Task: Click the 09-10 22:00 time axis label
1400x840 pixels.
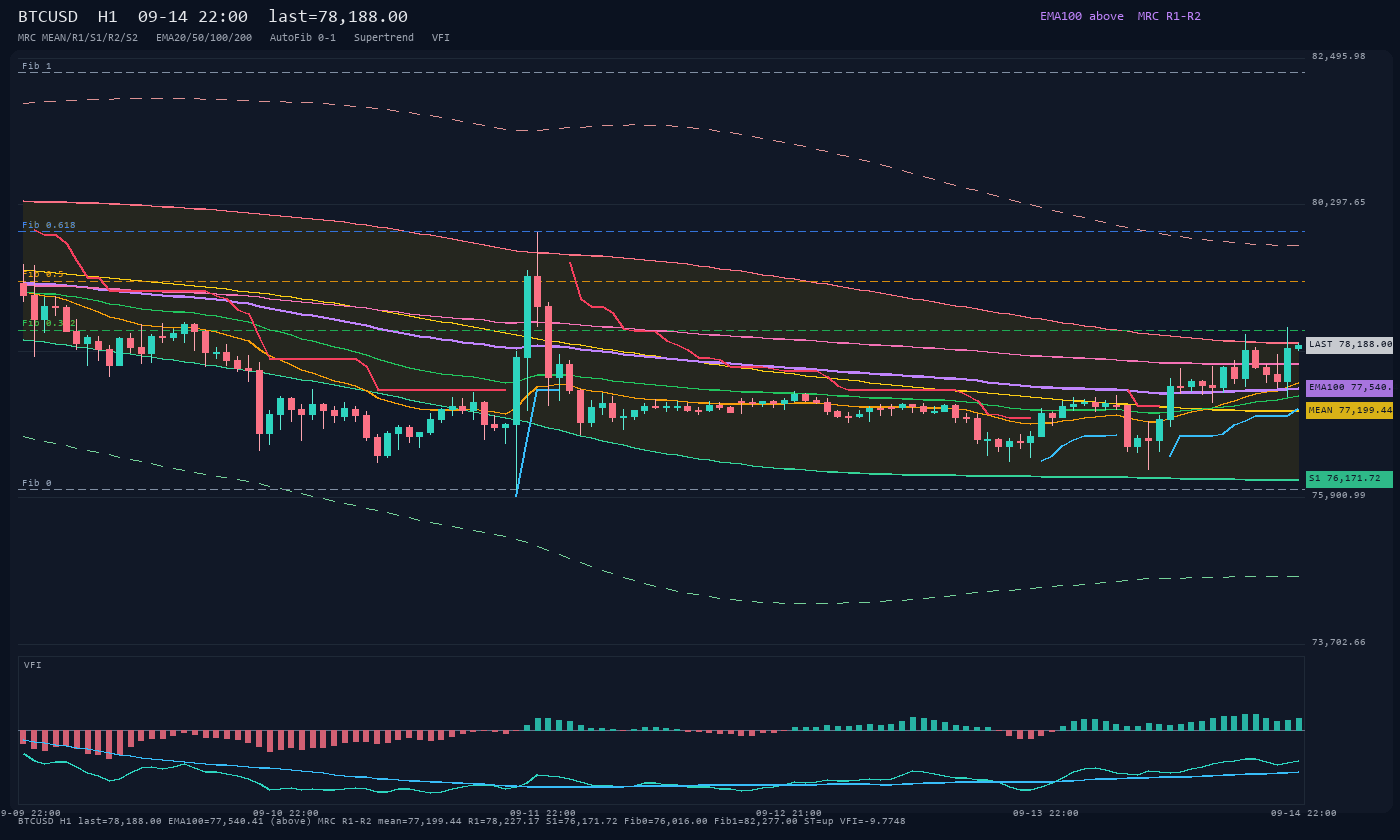Action: pos(286,813)
